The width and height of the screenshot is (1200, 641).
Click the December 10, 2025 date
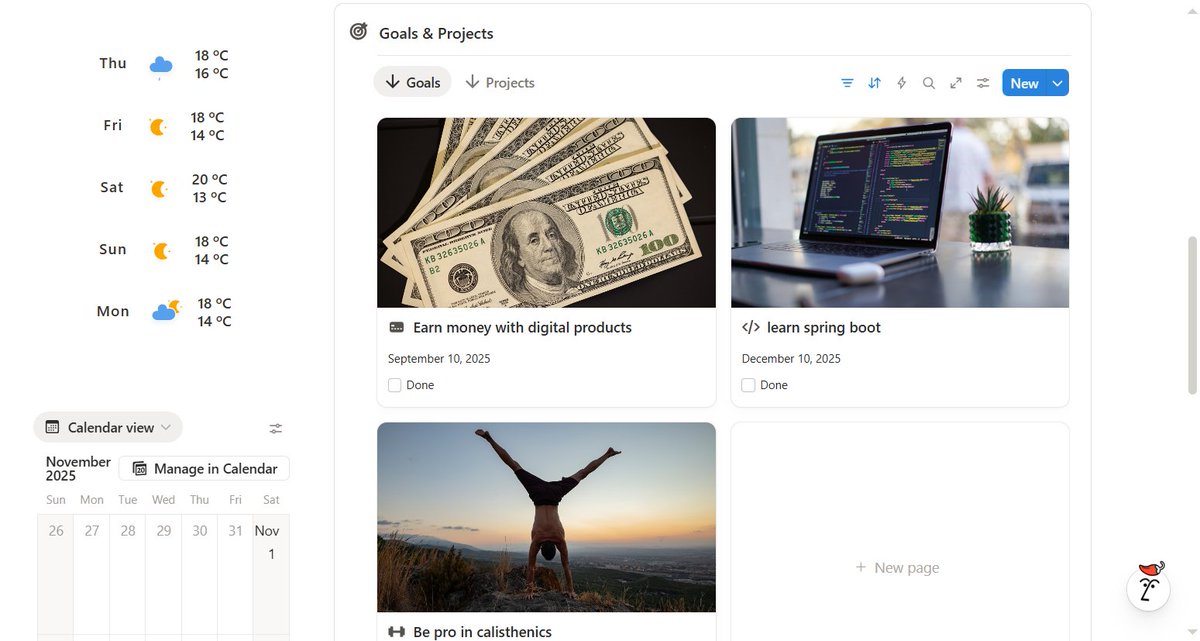tap(791, 358)
